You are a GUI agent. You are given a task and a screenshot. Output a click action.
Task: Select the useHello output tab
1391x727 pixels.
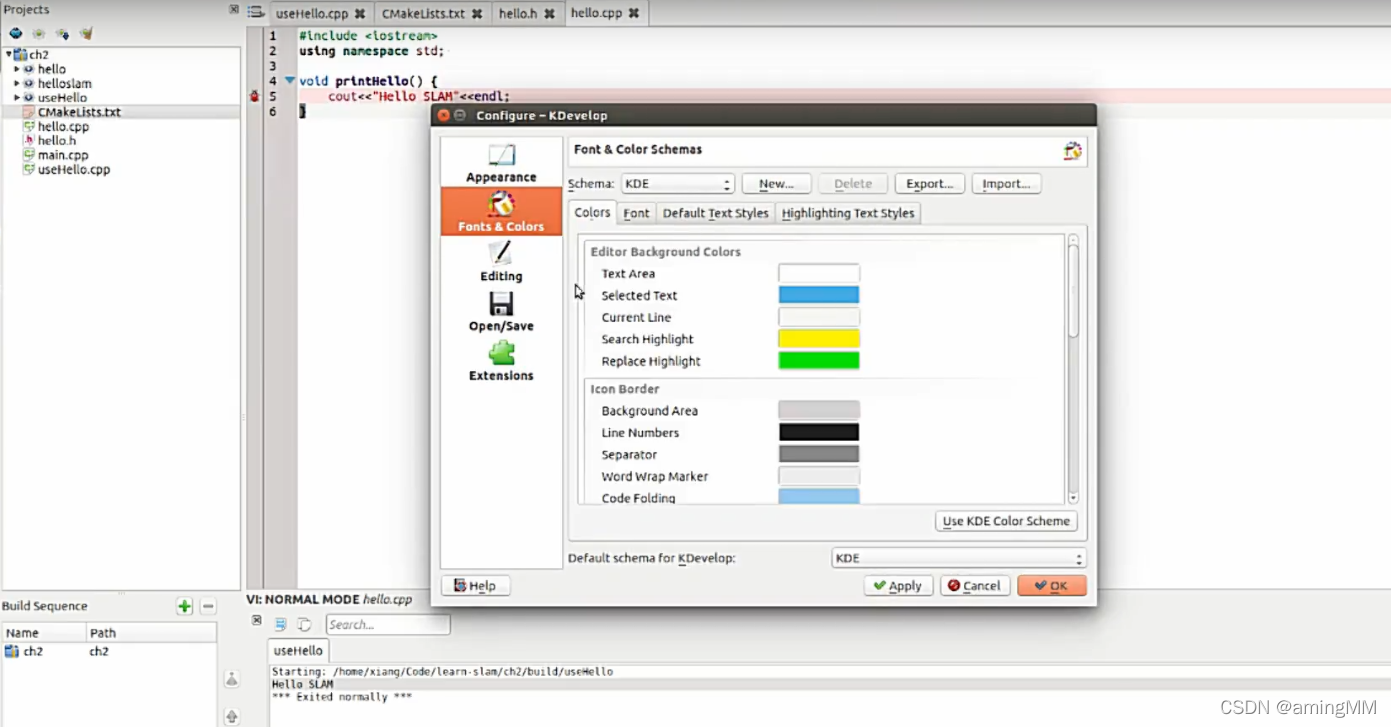298,650
